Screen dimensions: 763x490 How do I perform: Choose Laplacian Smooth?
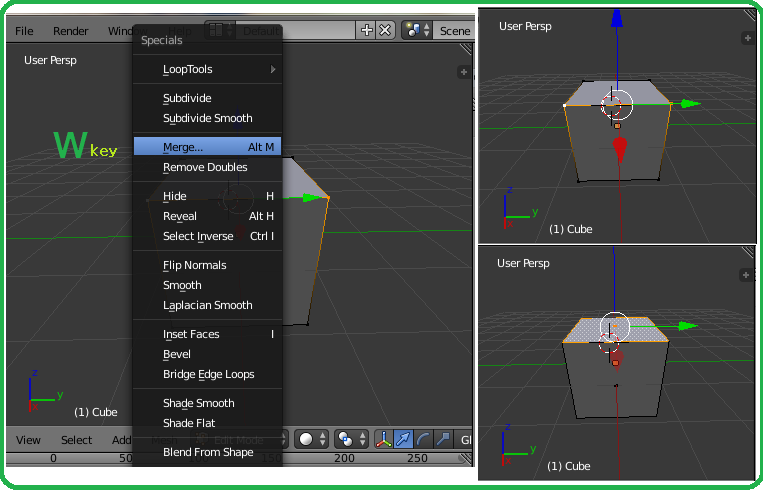click(207, 305)
